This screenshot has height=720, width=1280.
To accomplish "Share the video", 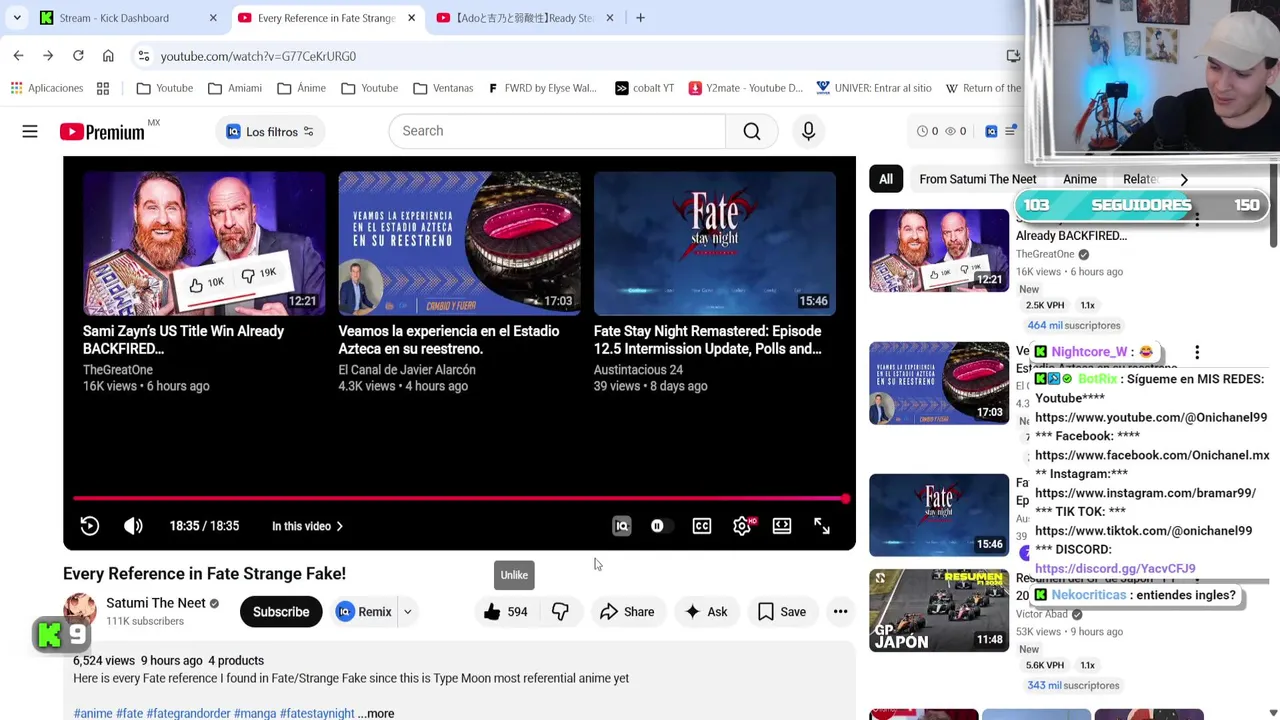I will (x=627, y=612).
